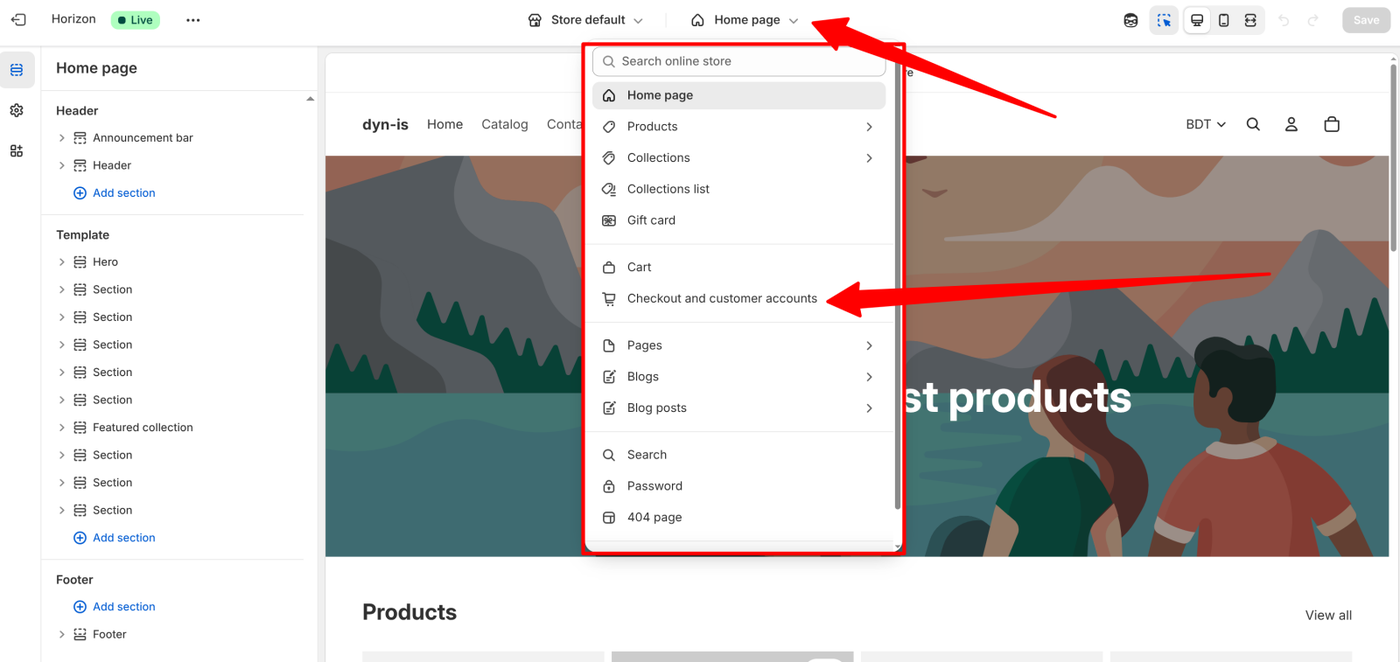
Task: Toggle the preview inspector selection tool
Action: (1164, 20)
